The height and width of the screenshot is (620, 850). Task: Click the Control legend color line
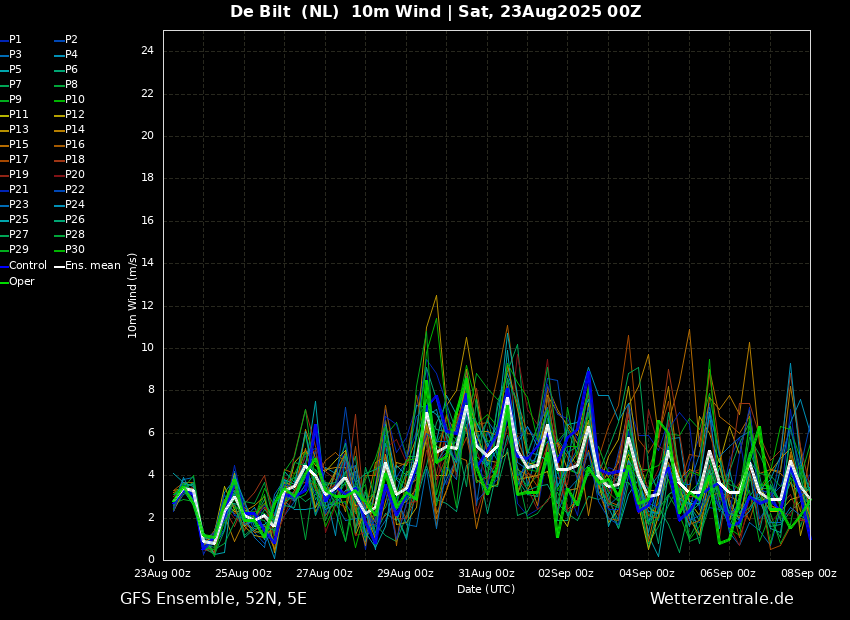click(4, 266)
